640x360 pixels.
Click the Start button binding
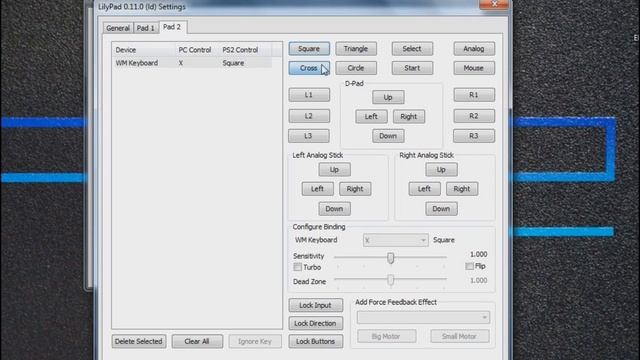412,68
